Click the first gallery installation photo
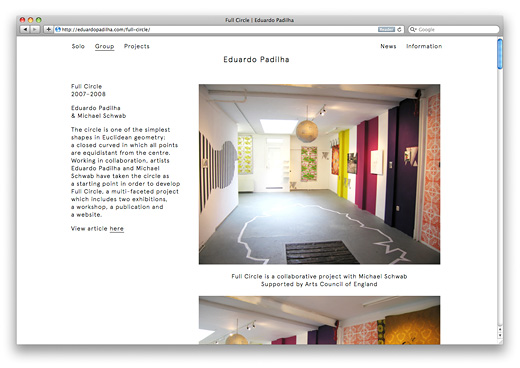This screenshot has height=368, width=520. pyautogui.click(x=319, y=174)
